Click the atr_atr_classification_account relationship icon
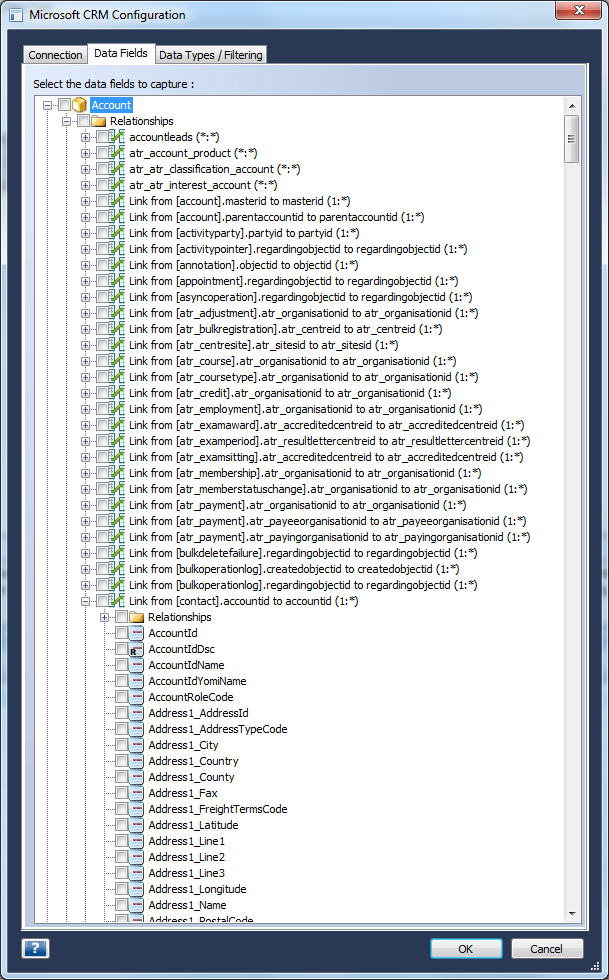This screenshot has height=980, width=609. point(118,169)
